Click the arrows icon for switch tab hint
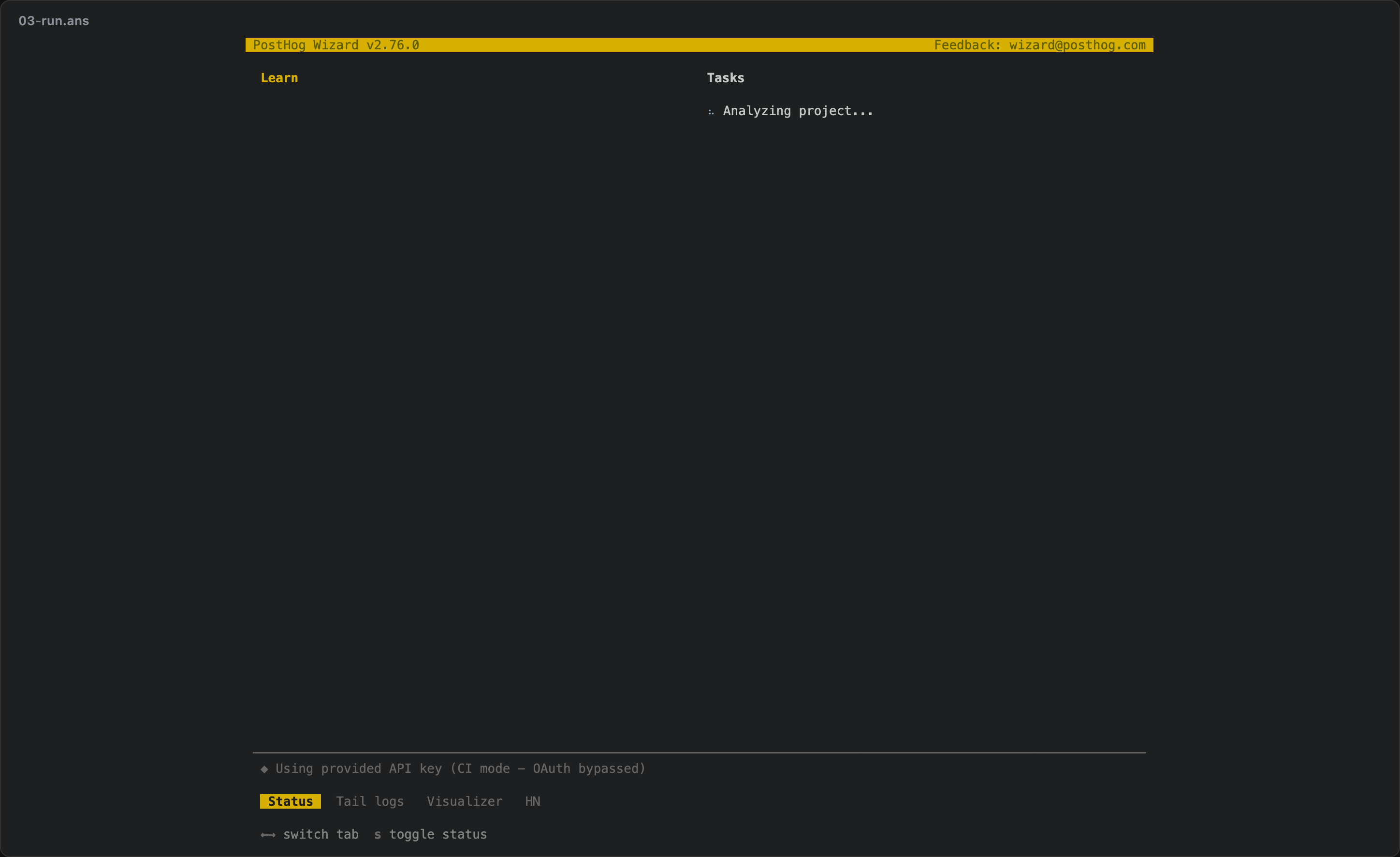Viewport: 1400px width, 857px height. (268, 835)
